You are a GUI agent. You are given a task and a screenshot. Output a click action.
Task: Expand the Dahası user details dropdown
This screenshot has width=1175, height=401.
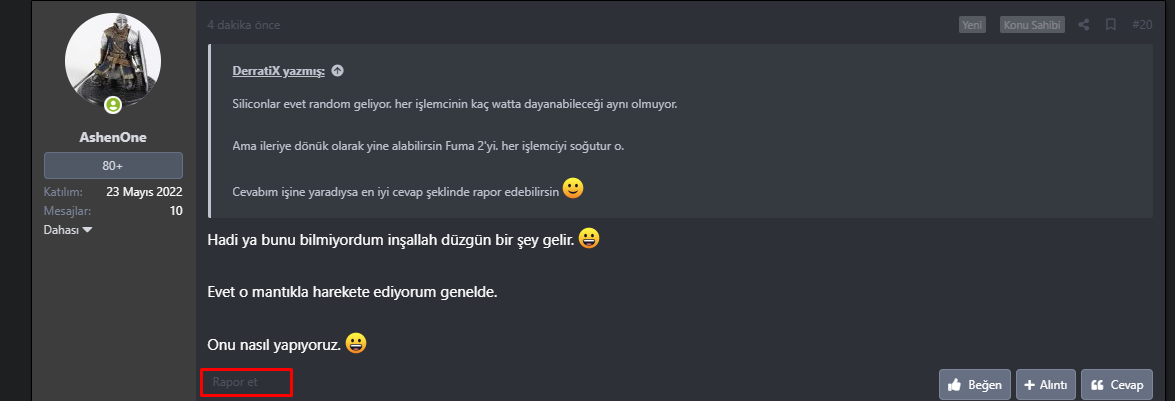pos(68,229)
